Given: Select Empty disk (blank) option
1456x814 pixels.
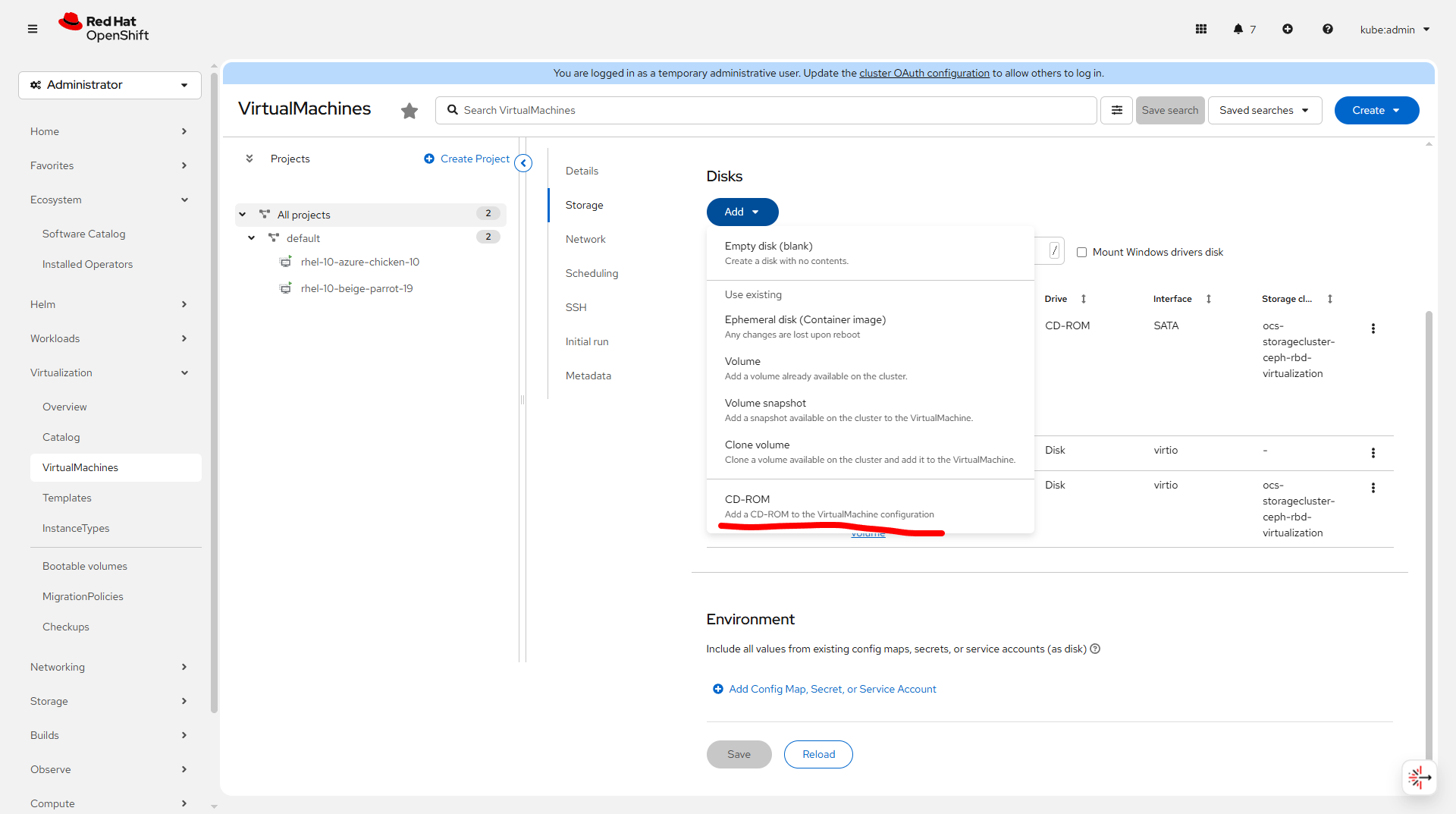Looking at the screenshot, I should [x=871, y=253].
